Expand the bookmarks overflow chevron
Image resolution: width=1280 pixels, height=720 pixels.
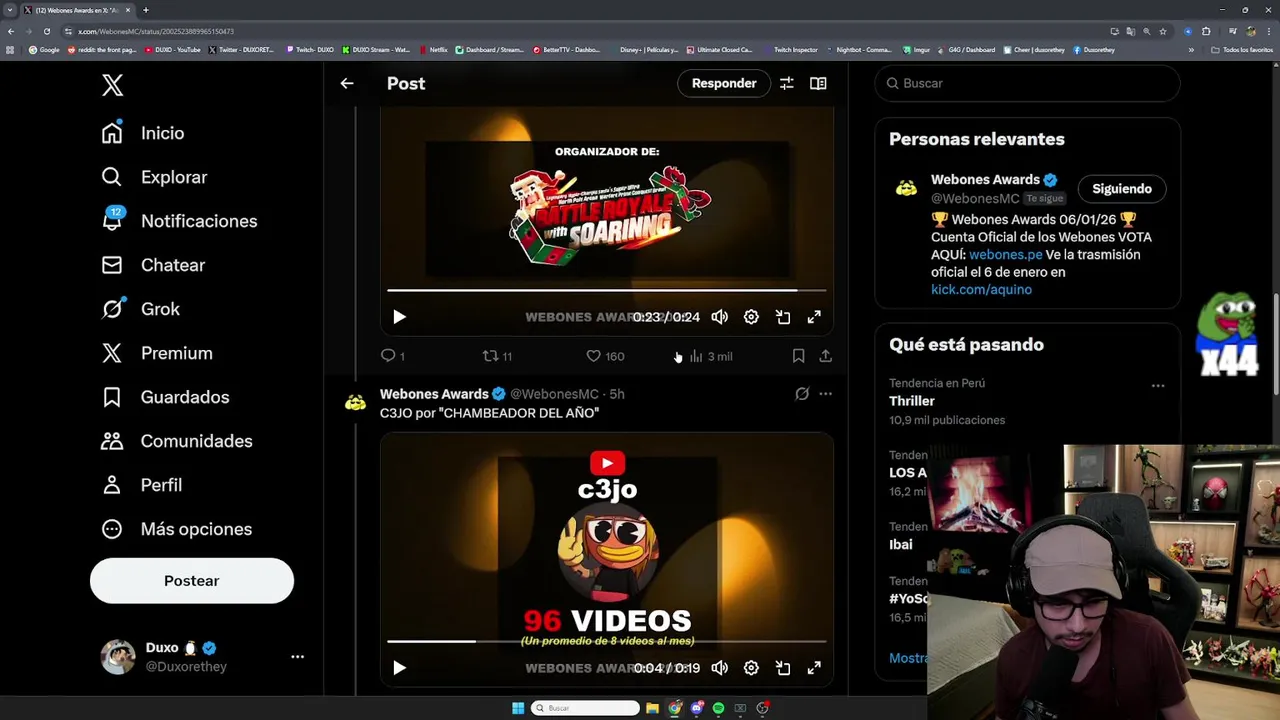coord(1191,49)
